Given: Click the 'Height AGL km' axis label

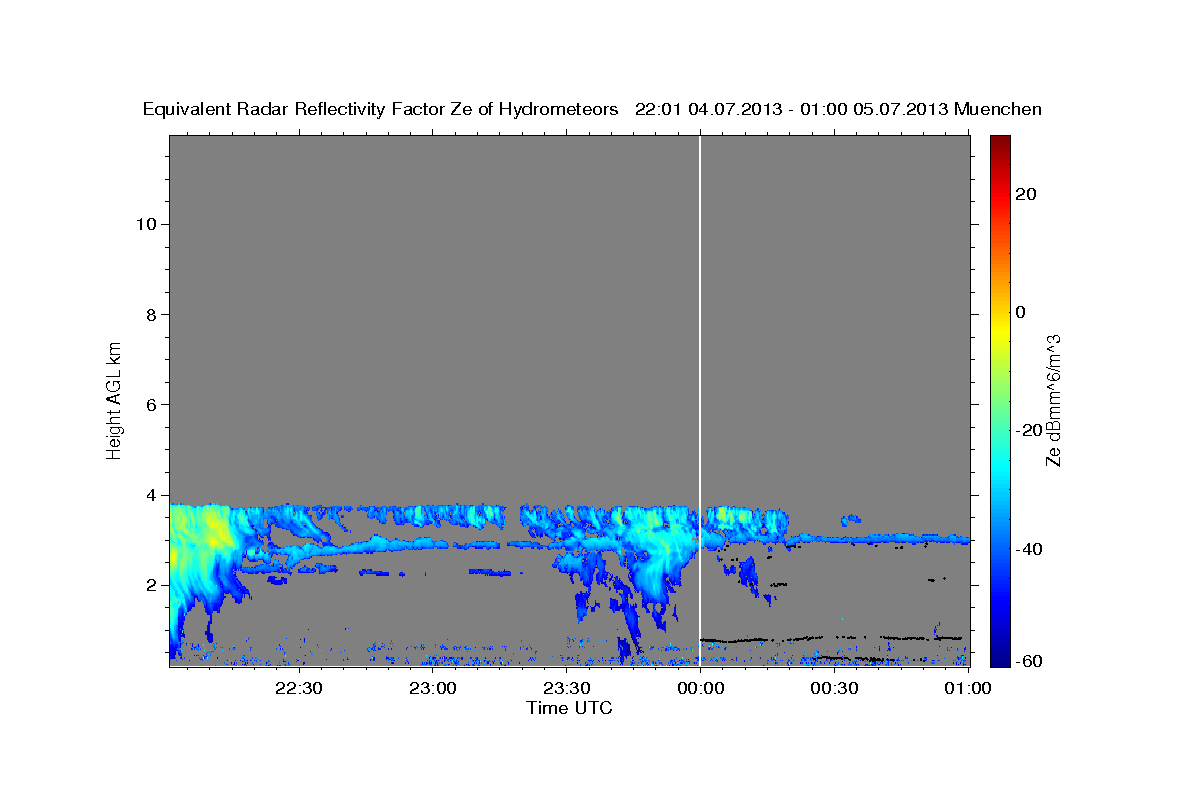Looking at the screenshot, I should point(115,399).
